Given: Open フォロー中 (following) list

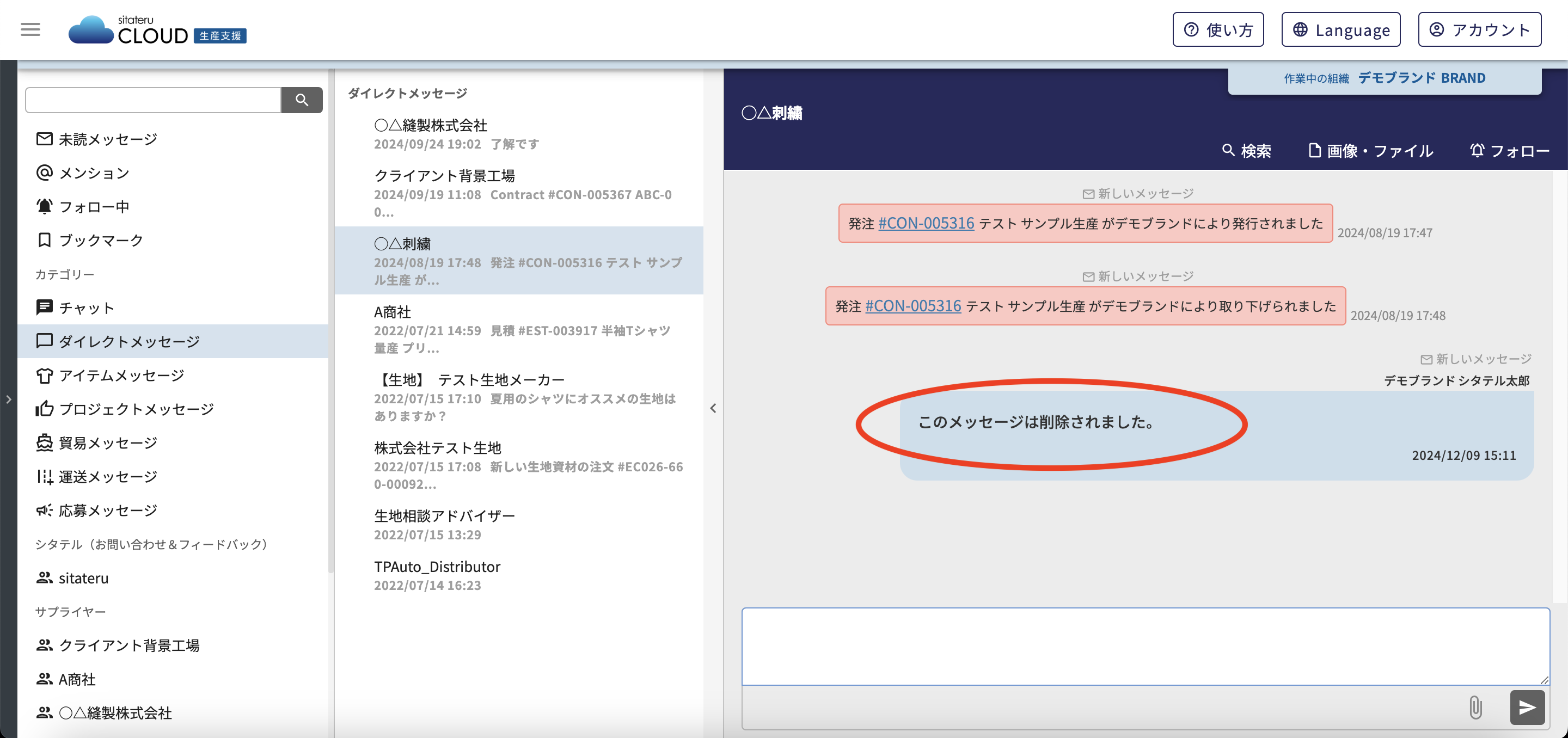Looking at the screenshot, I should pyautogui.click(x=172, y=207).
